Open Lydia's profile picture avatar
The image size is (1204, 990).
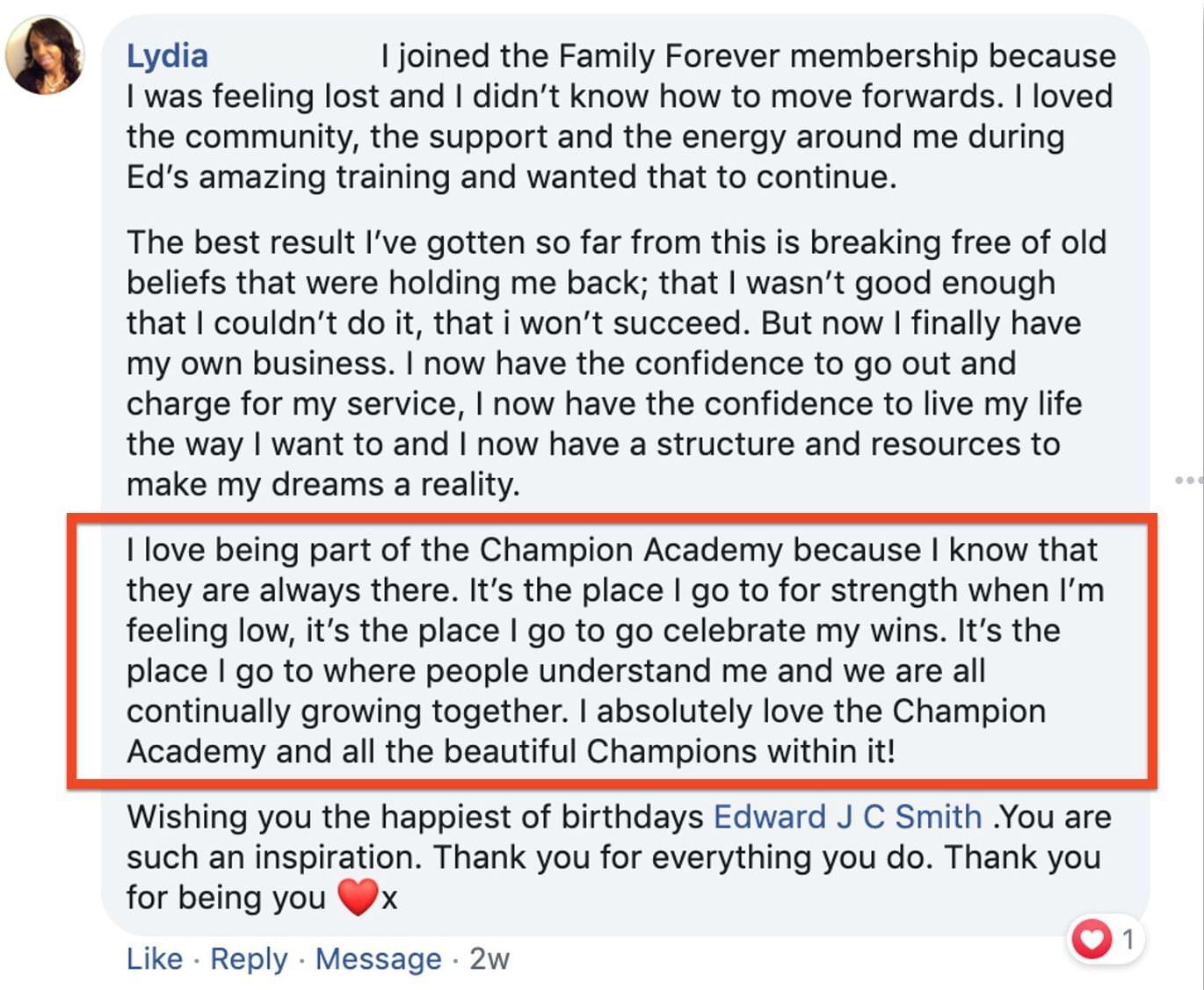(x=45, y=55)
